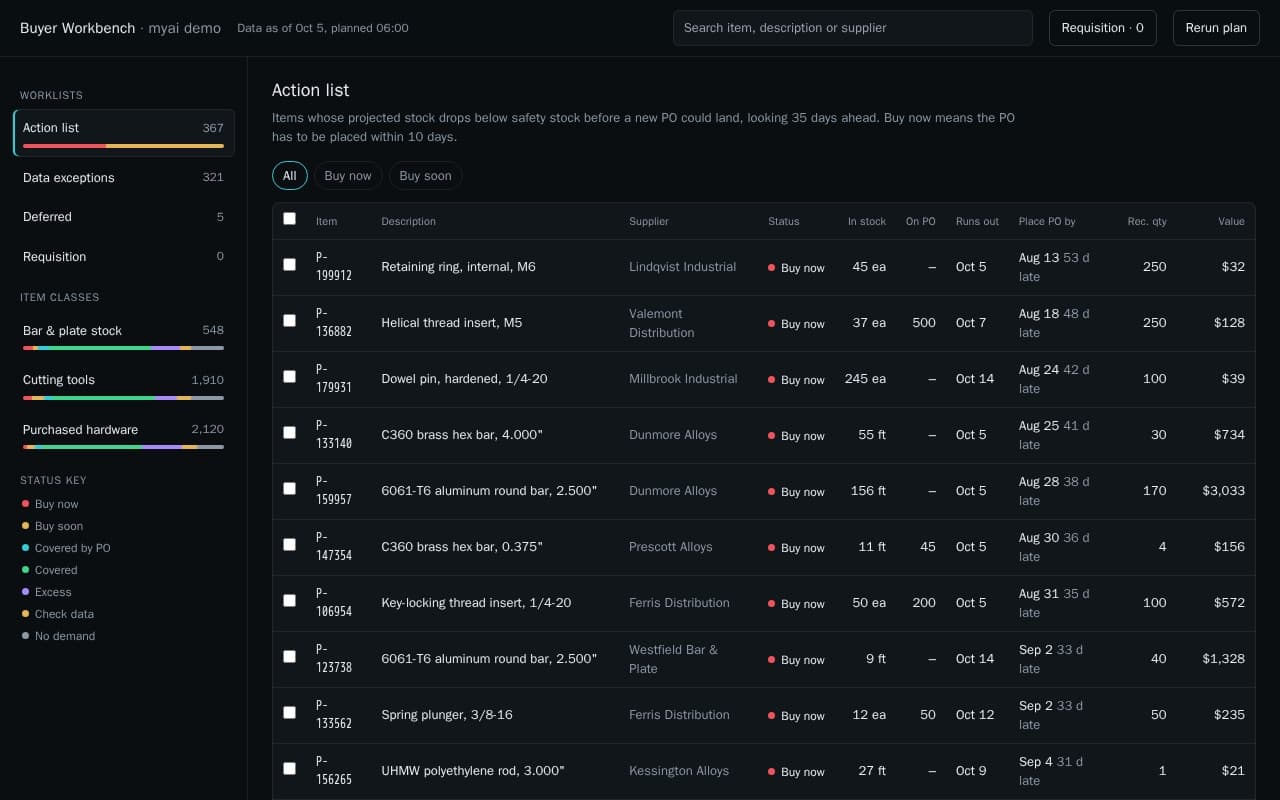
Task: Click the Check data status key entry
Action: [x=59, y=614]
